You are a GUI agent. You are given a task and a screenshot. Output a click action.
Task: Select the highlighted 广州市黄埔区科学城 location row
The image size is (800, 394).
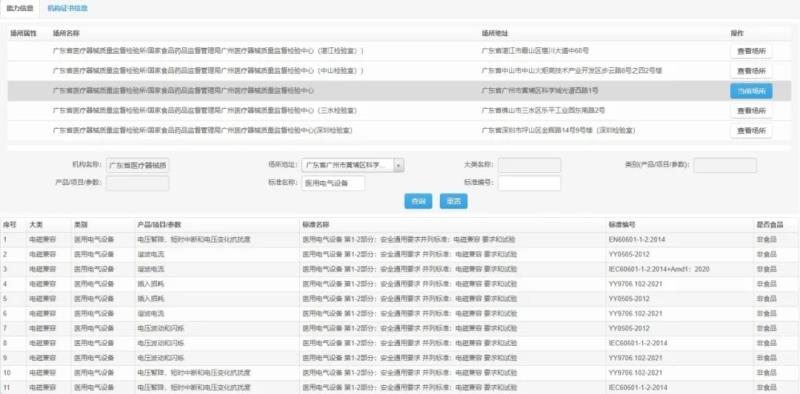pos(399,91)
